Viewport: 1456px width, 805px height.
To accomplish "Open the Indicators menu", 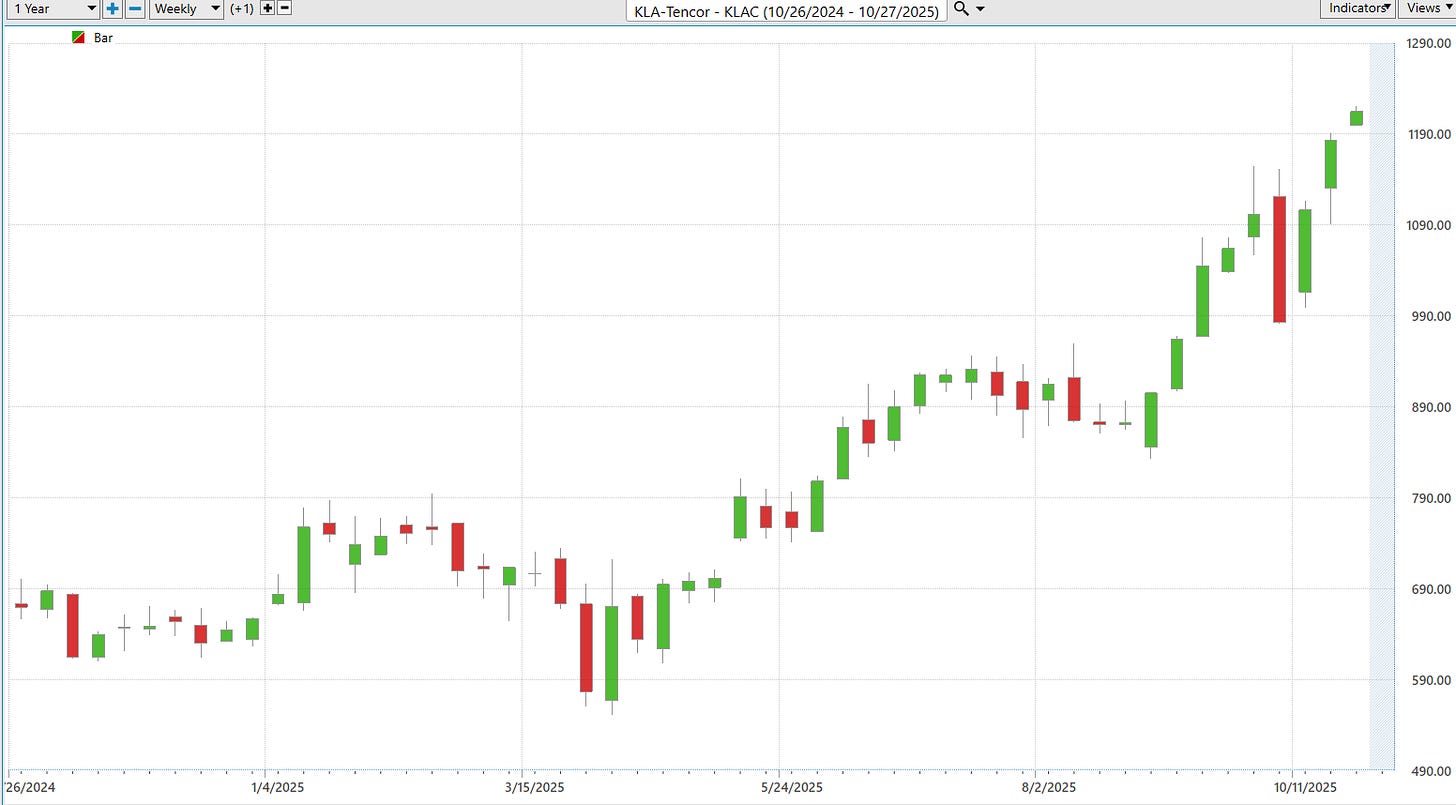I will [x=1357, y=8].
